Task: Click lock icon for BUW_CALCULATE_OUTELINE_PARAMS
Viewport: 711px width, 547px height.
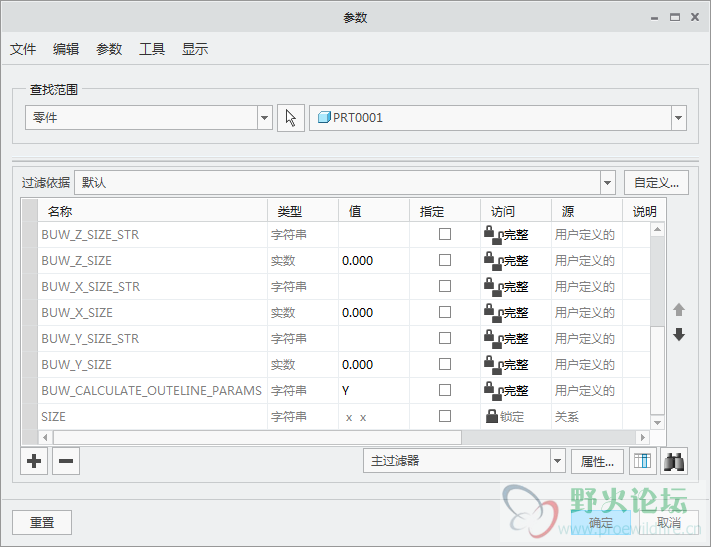Action: tap(493, 391)
